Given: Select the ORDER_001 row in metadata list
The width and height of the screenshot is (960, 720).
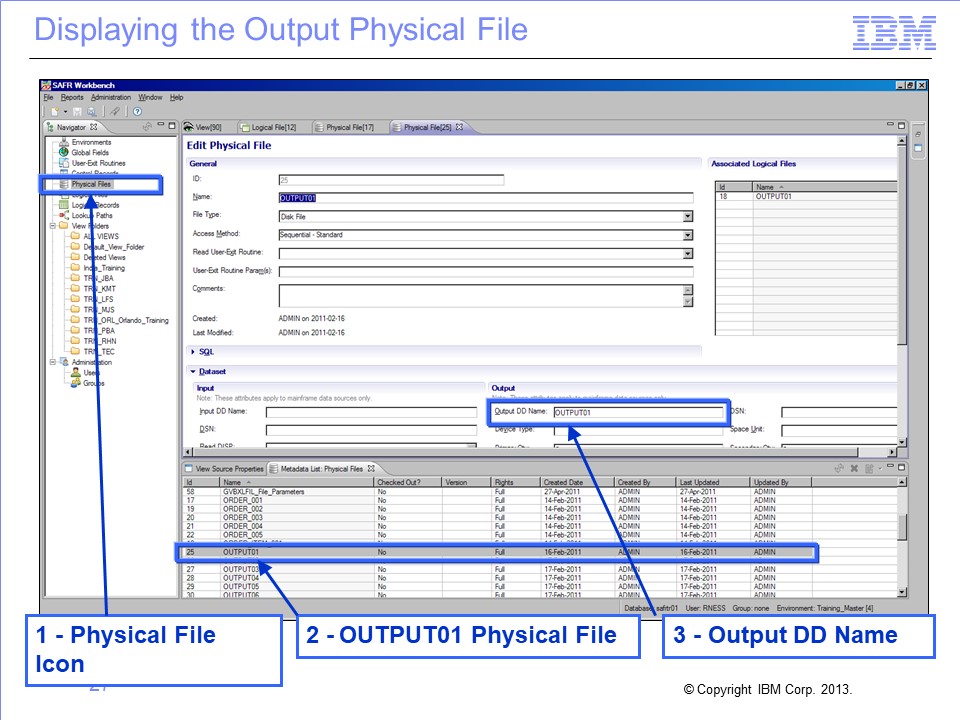Looking at the screenshot, I should 541,500.
